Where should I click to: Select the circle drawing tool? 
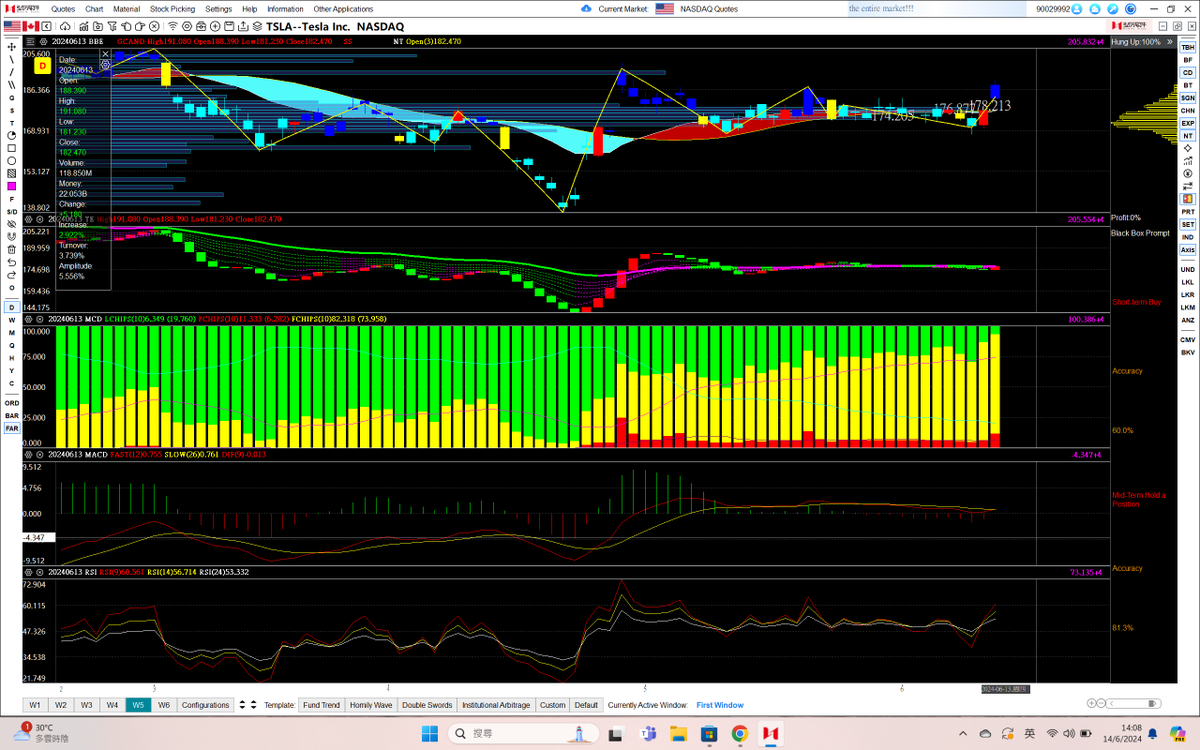[x=12, y=160]
